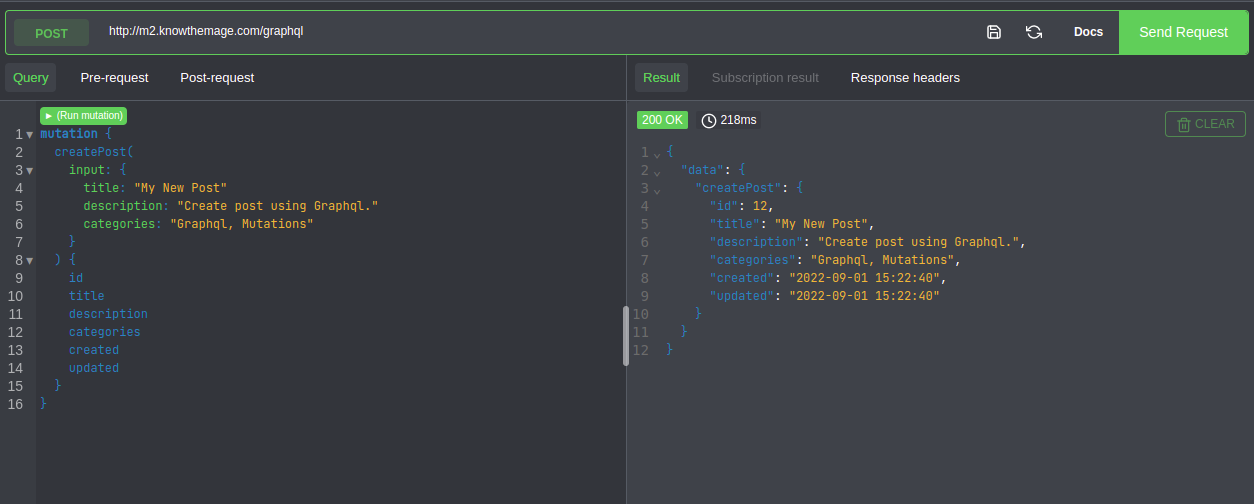Click result value "Graphql, Mutations"
The width and height of the screenshot is (1254, 504).
click(x=882, y=260)
